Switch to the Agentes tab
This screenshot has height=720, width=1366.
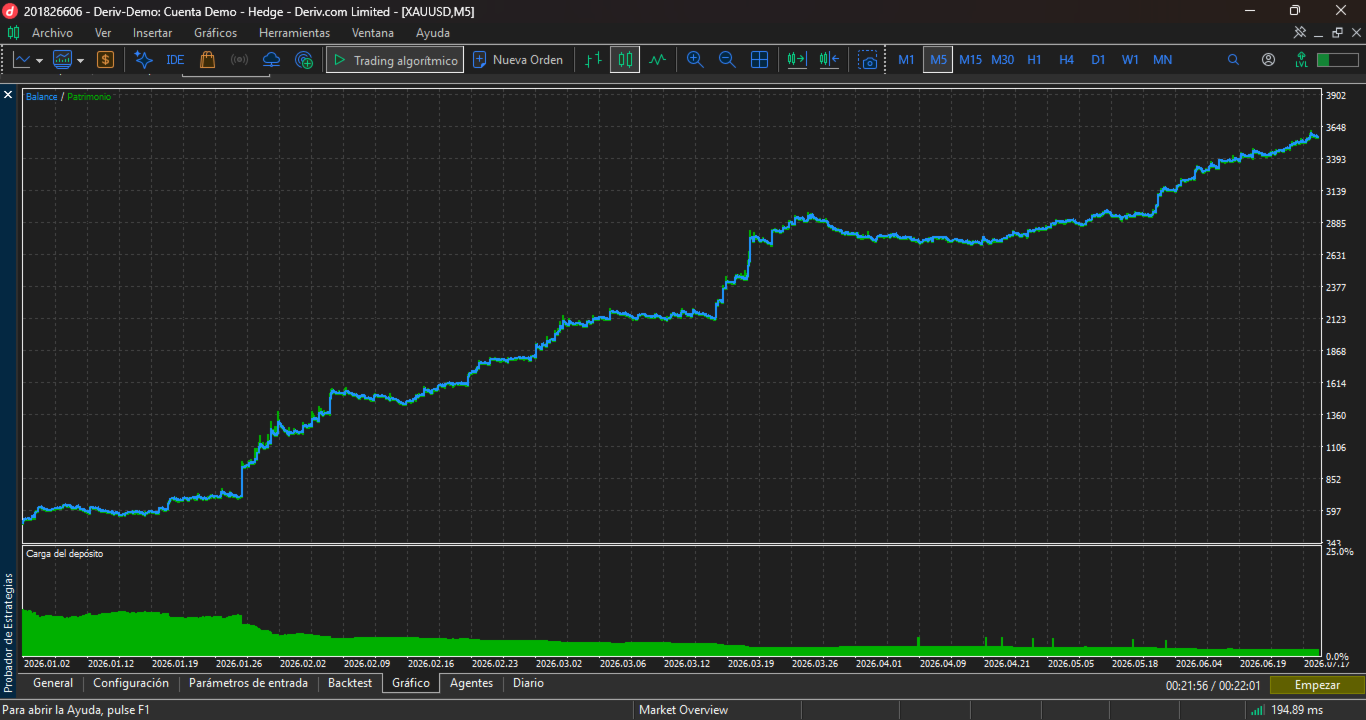click(x=472, y=683)
